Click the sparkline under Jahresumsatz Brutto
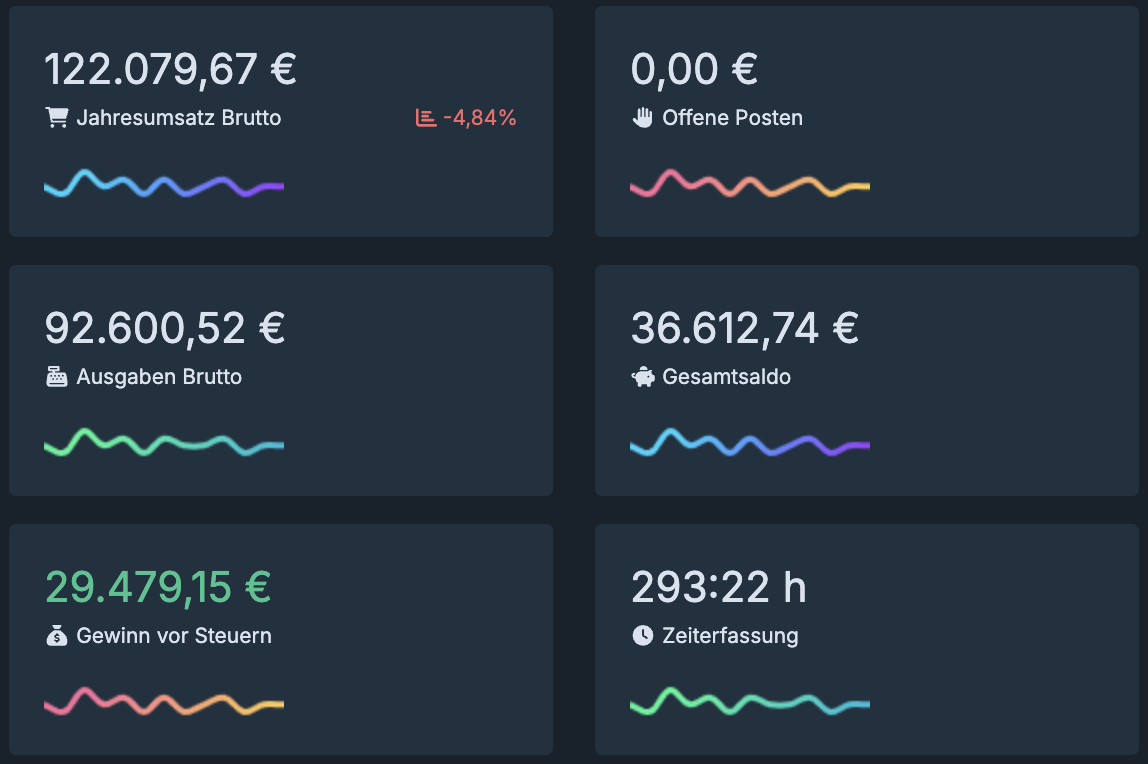This screenshot has height=764, width=1148. 163,185
